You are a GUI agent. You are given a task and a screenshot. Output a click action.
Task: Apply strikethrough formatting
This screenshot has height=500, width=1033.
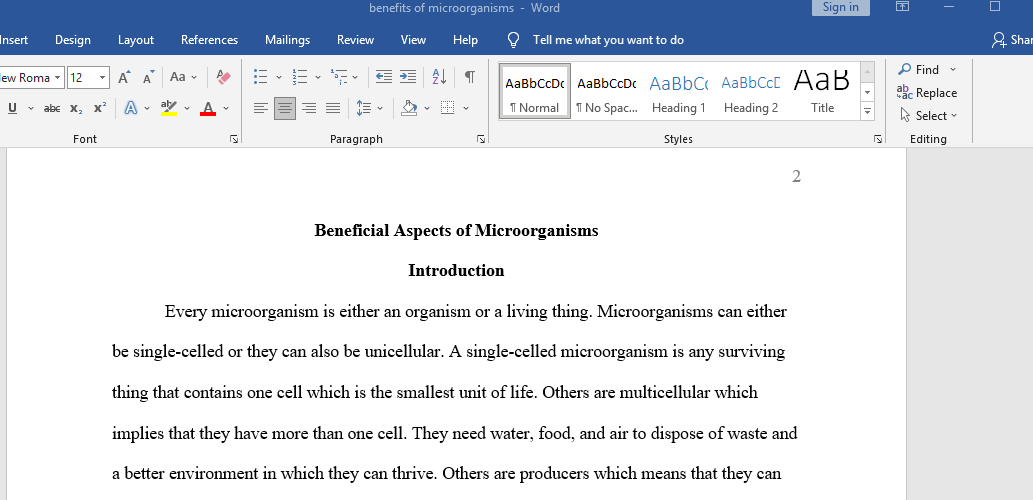[x=52, y=108]
